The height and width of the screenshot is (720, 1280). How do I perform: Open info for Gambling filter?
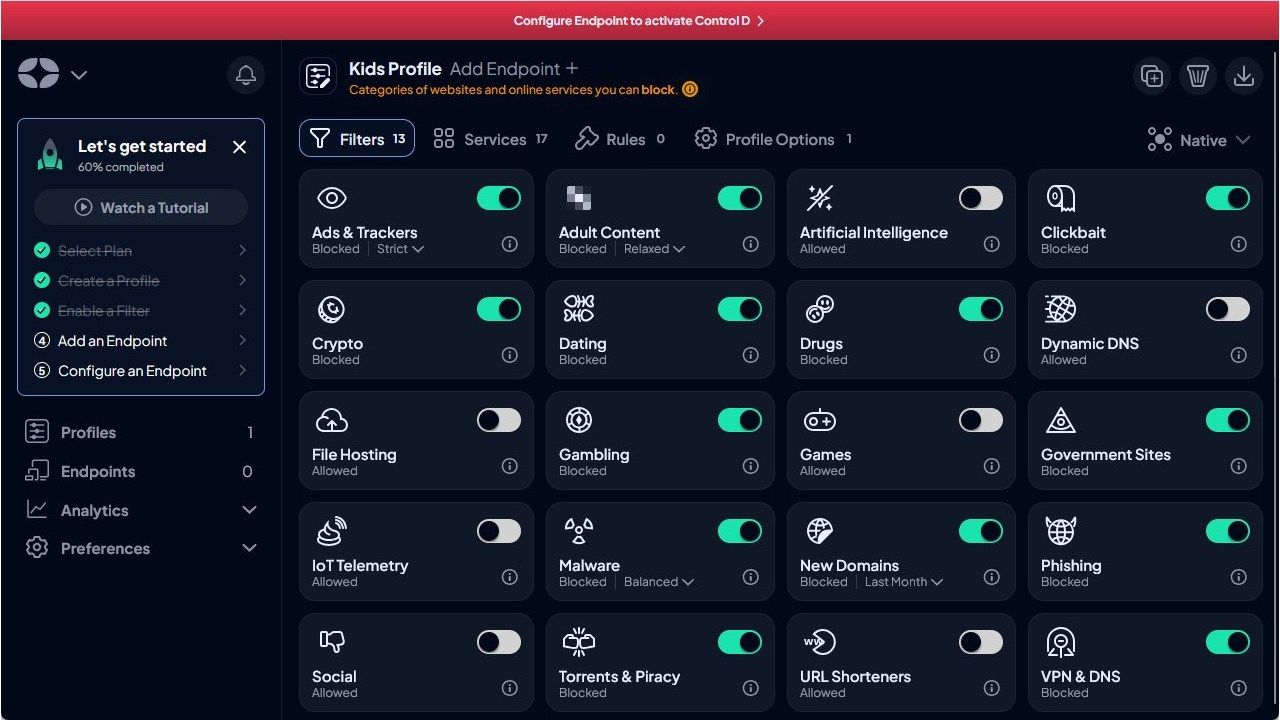point(751,466)
